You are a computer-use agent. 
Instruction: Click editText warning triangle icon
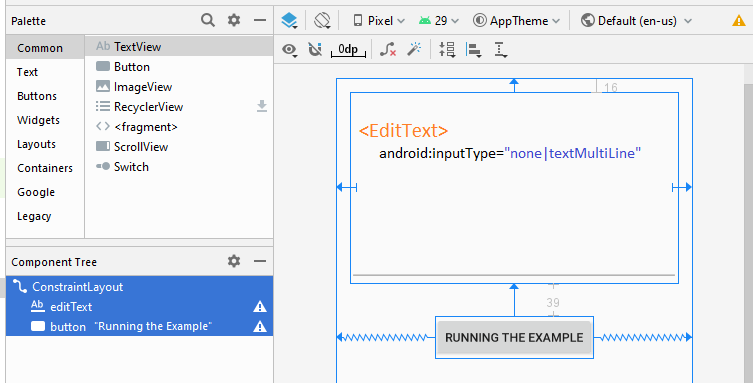click(x=260, y=307)
